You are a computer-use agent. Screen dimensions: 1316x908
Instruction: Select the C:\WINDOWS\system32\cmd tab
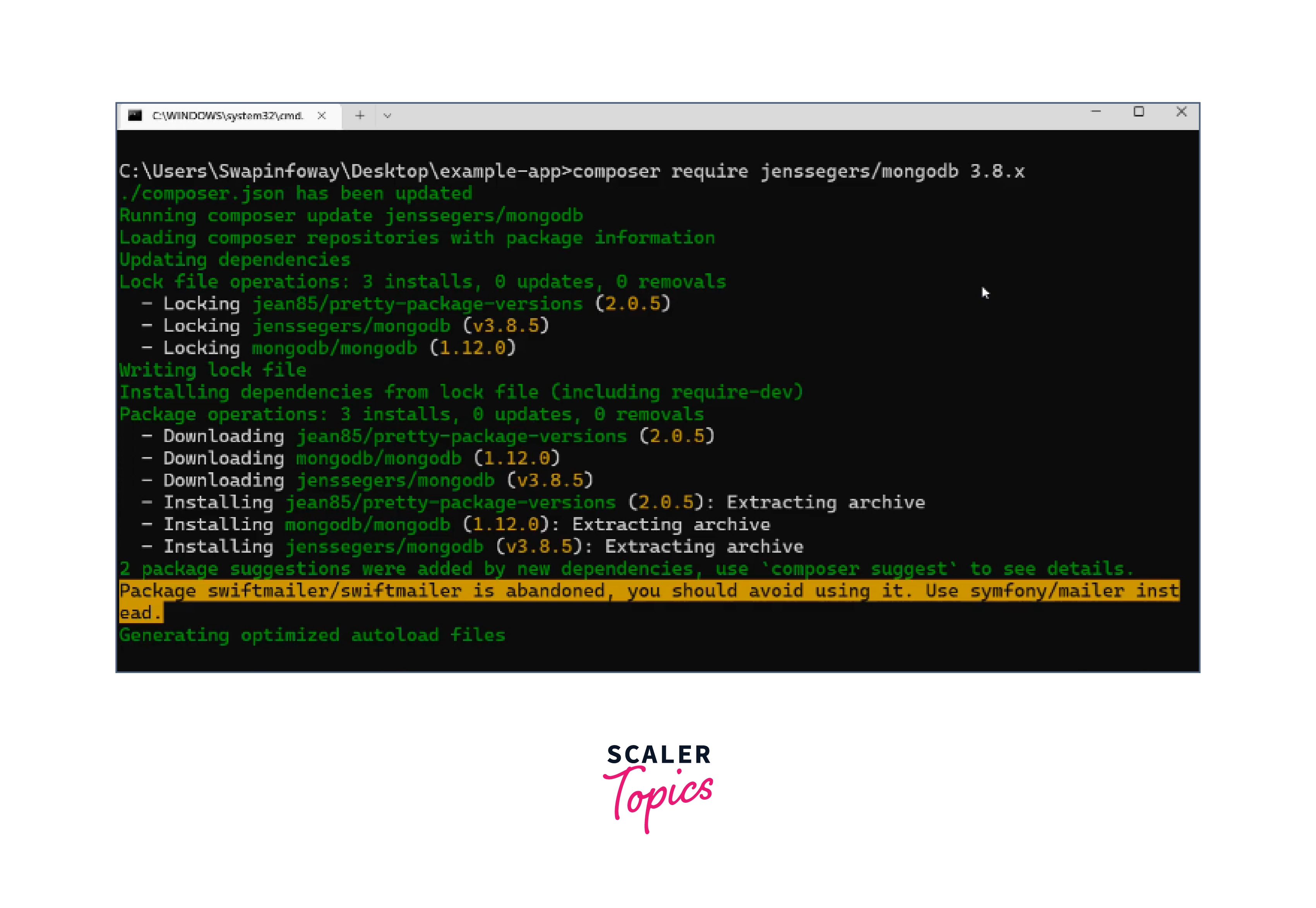(228, 116)
